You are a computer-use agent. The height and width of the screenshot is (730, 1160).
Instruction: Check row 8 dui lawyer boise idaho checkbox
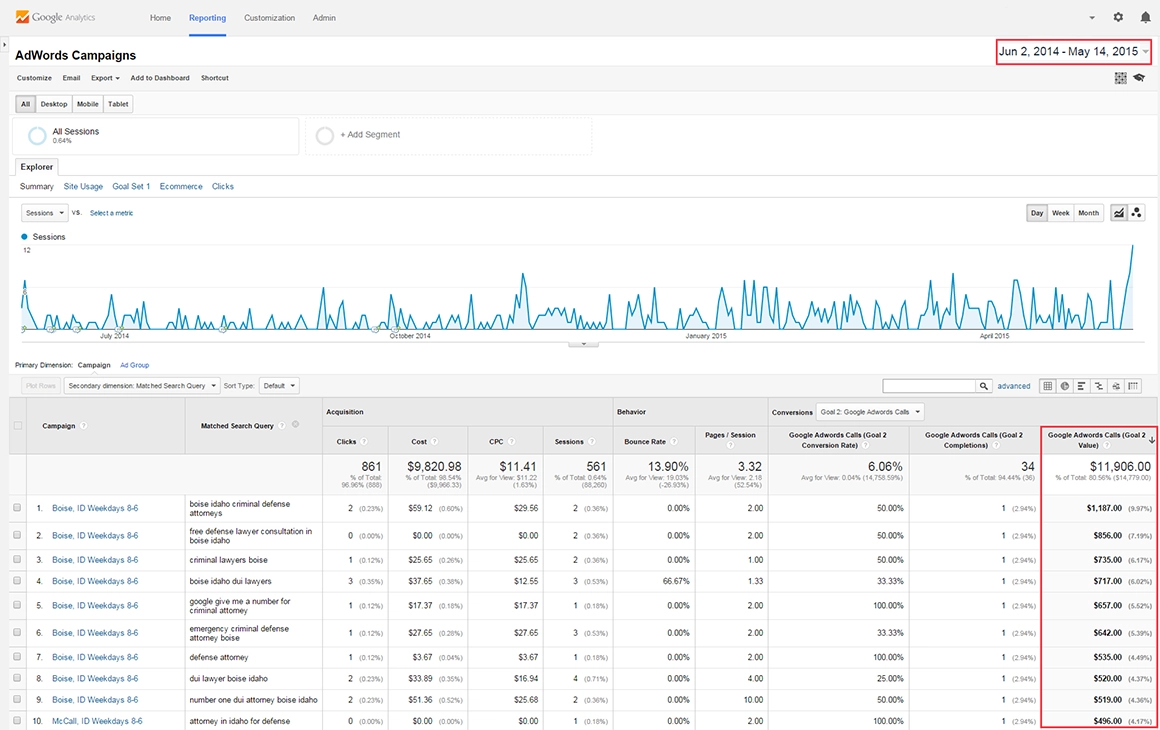coord(17,679)
